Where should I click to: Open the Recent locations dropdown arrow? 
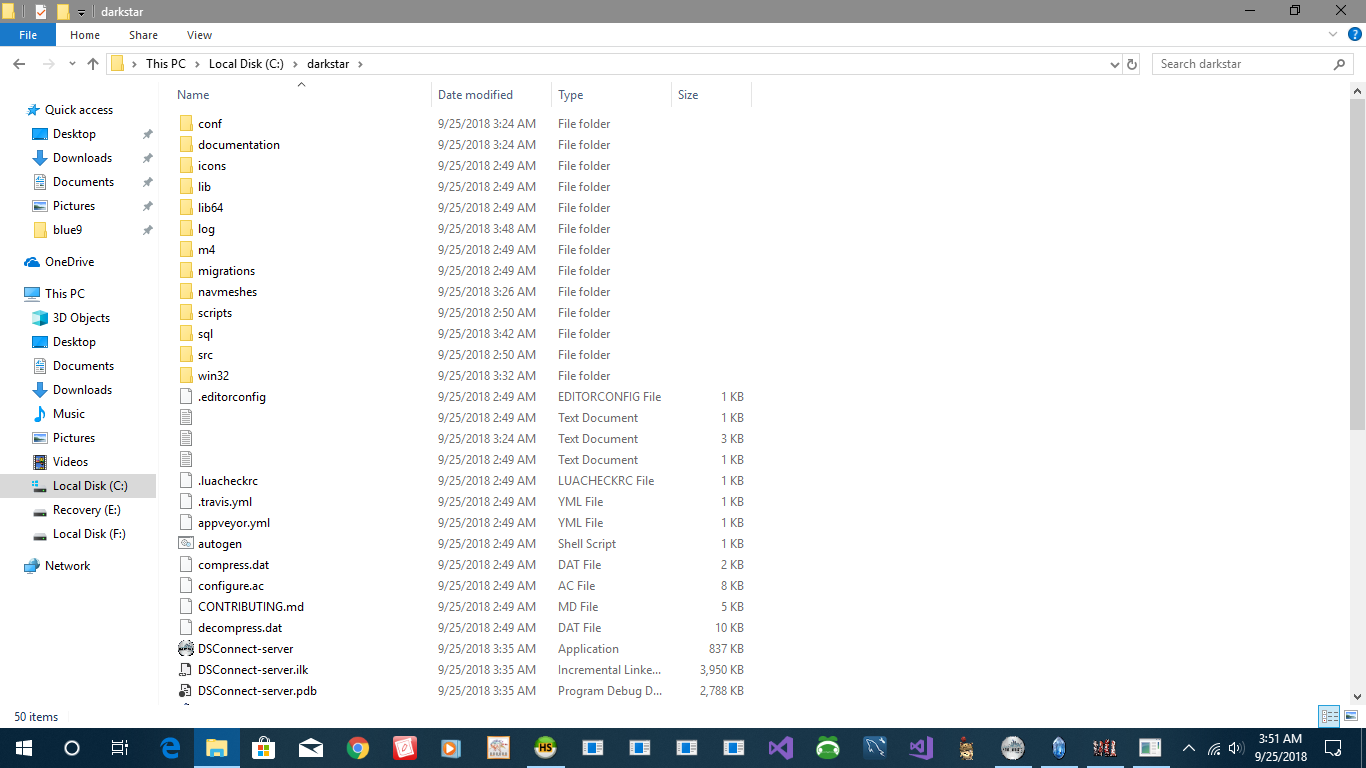pos(72,64)
